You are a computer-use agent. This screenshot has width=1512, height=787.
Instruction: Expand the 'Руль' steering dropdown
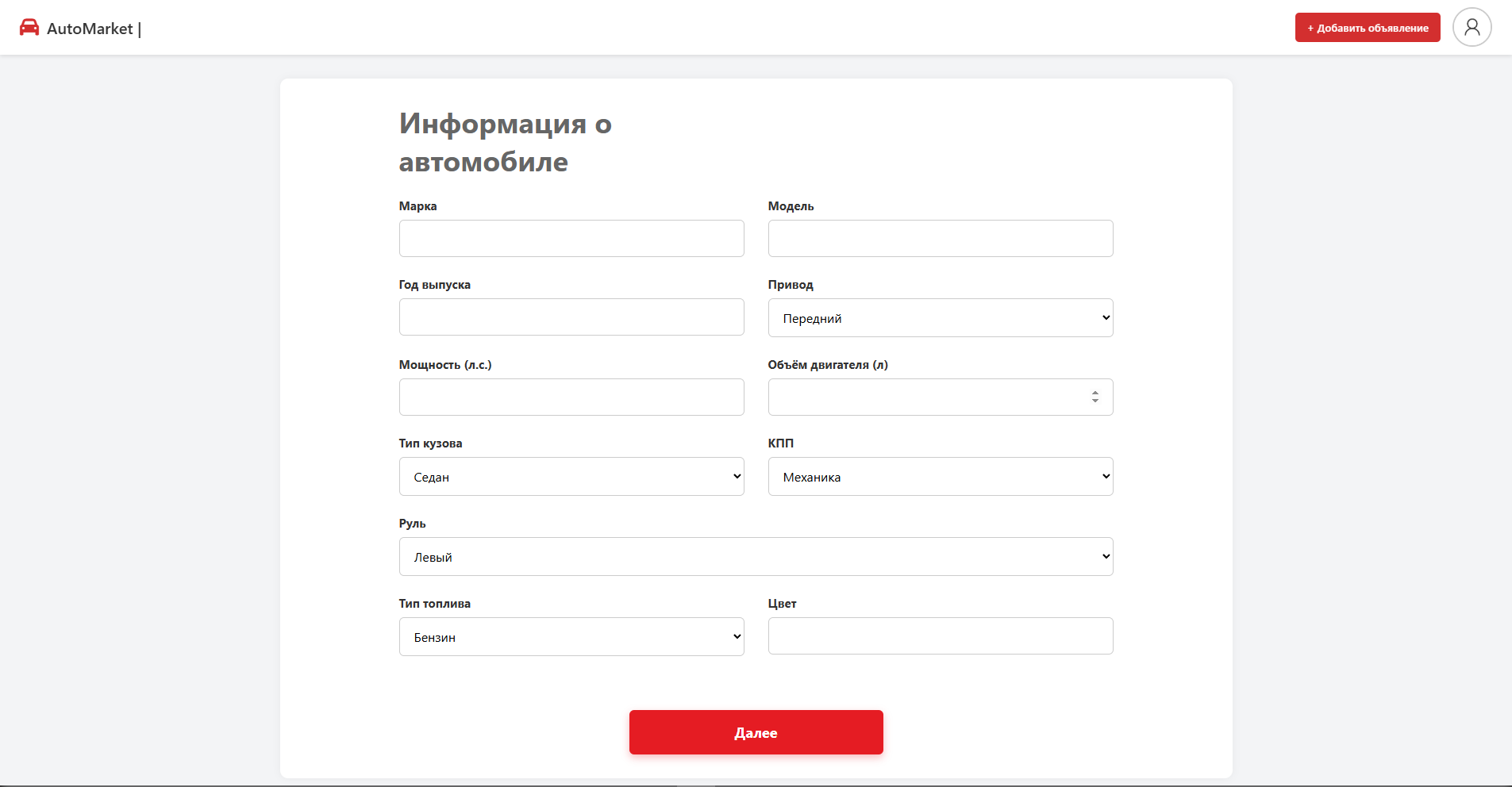[x=755, y=557]
